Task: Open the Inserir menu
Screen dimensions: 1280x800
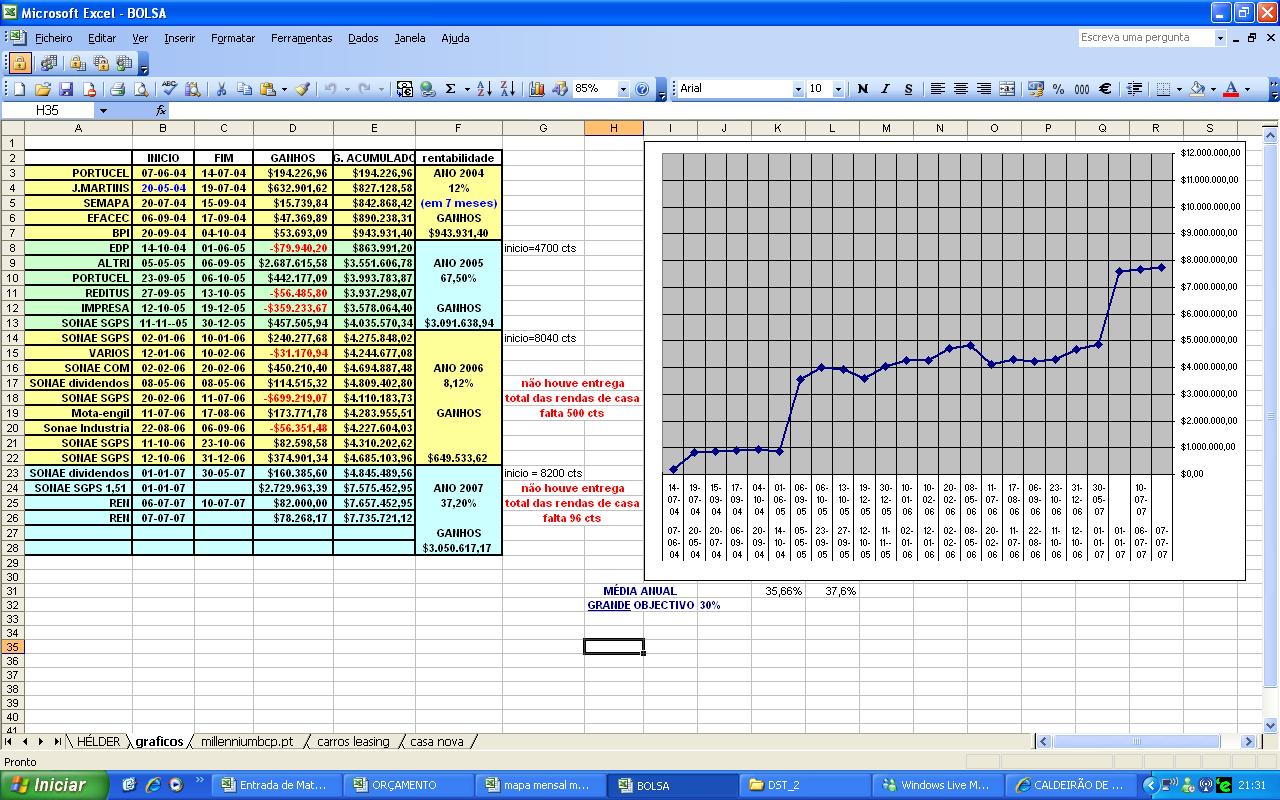Action: (x=180, y=38)
